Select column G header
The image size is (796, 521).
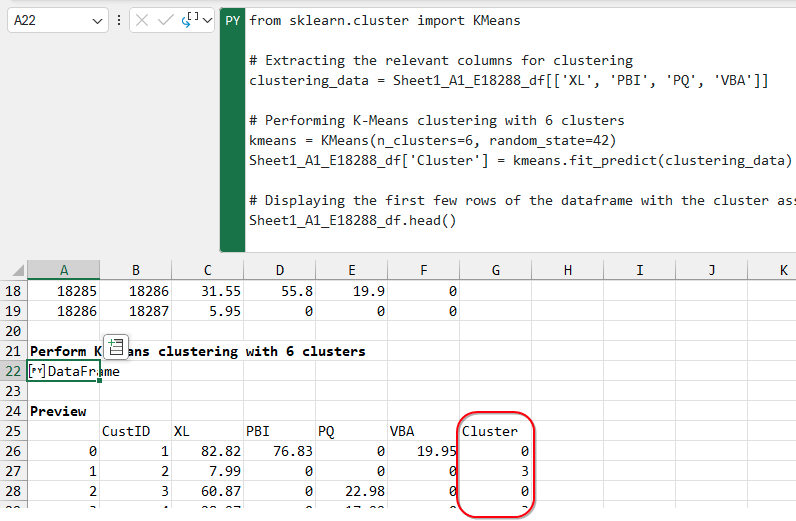tap(495, 270)
